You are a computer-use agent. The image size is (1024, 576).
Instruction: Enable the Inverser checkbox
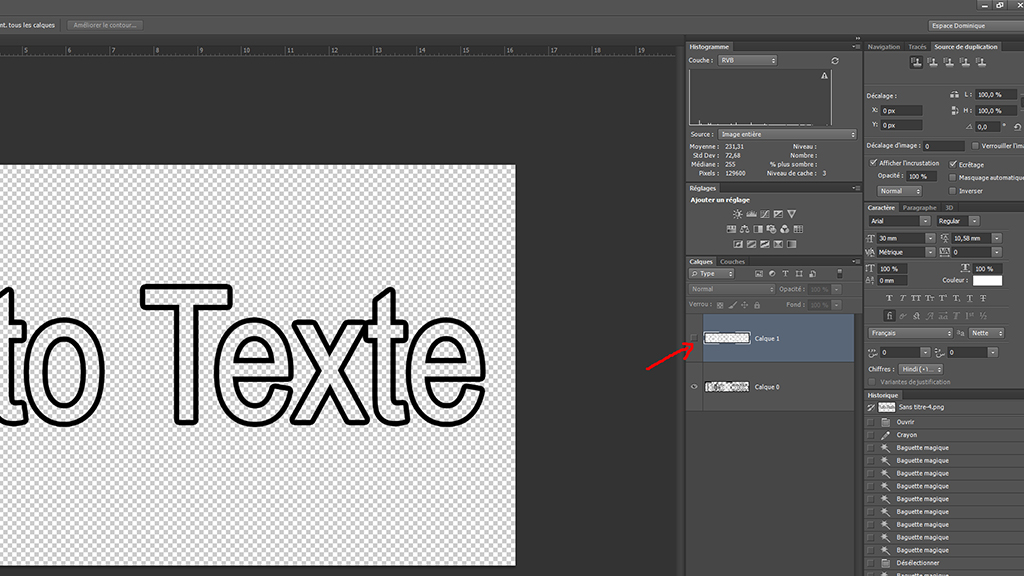pos(953,191)
